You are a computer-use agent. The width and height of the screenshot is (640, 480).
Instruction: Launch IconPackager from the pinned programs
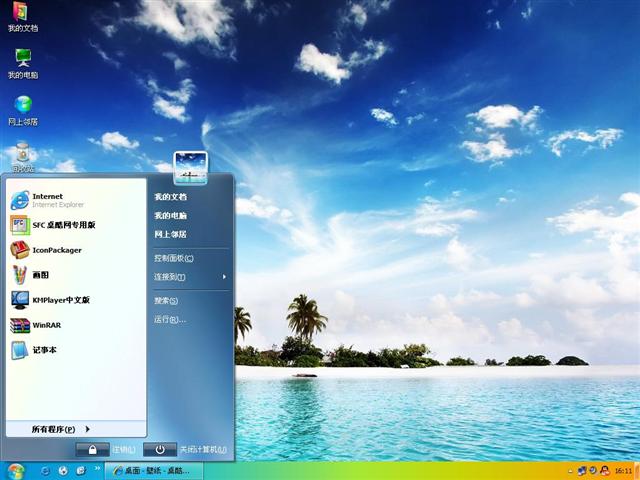click(x=56, y=250)
